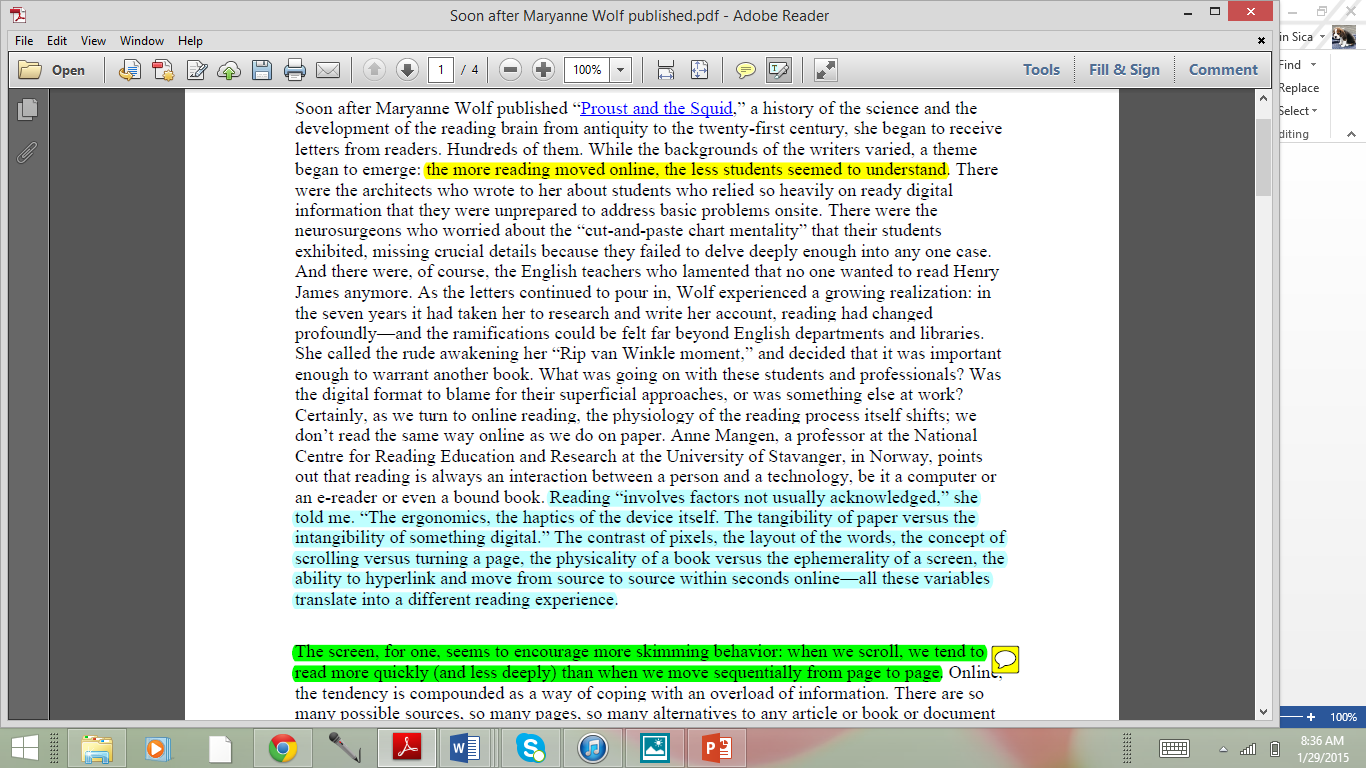Click the yellow highlighted sentence about reading online
The image size is (1366, 768).
(686, 170)
